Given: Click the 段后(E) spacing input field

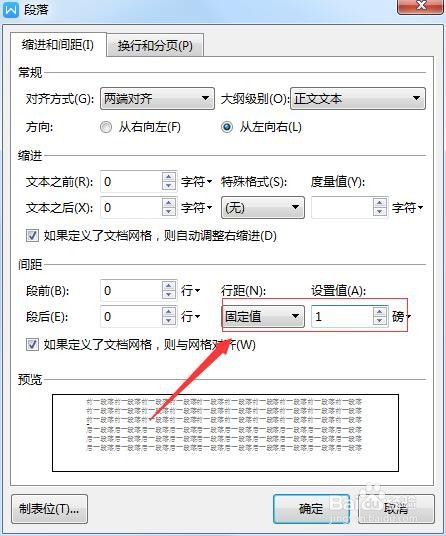Looking at the screenshot, I should 131,317.
